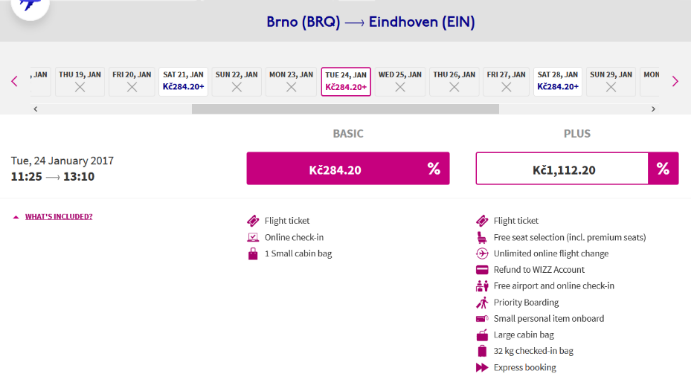This screenshot has height=389, width=692.
Task: Click 11:25 → 13:10 flight time
Action: pos(53,177)
